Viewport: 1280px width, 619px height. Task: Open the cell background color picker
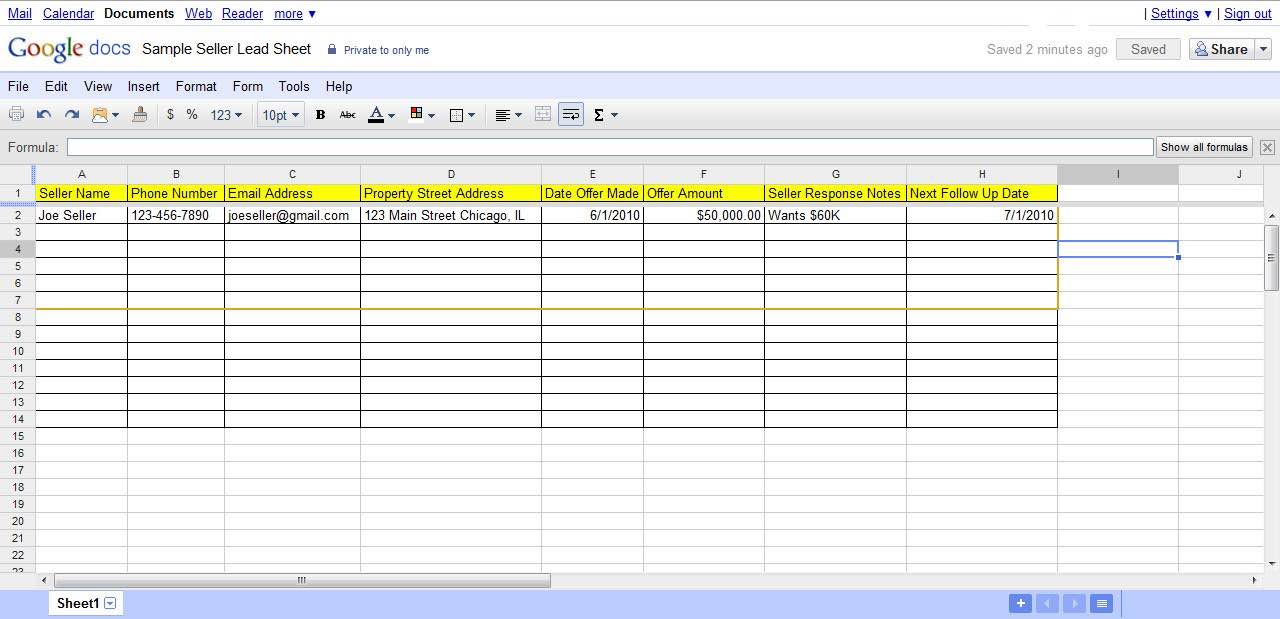(422, 115)
